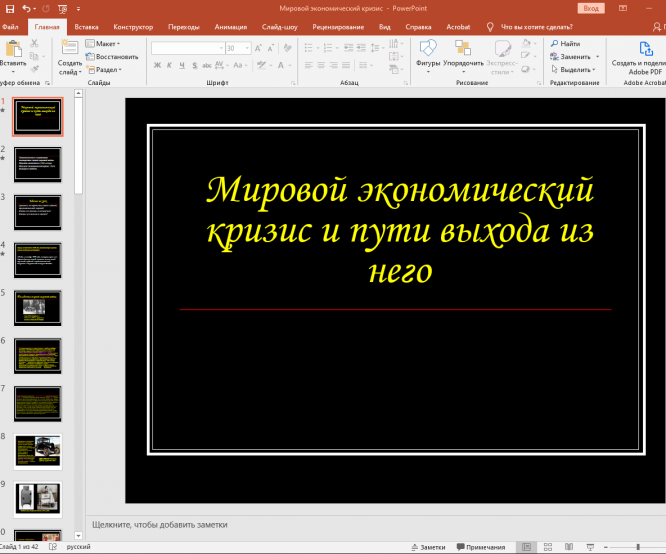Click the Undo arrow in quick access toolbar

point(26,7)
